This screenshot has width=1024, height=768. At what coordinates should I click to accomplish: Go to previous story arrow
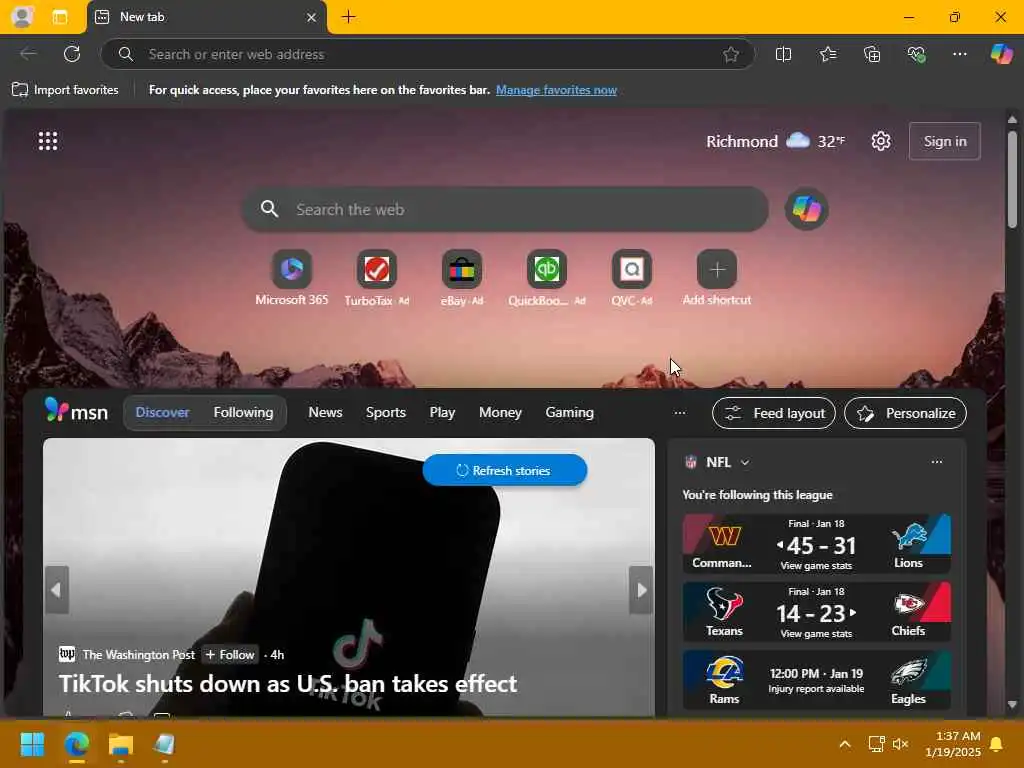[x=56, y=590]
